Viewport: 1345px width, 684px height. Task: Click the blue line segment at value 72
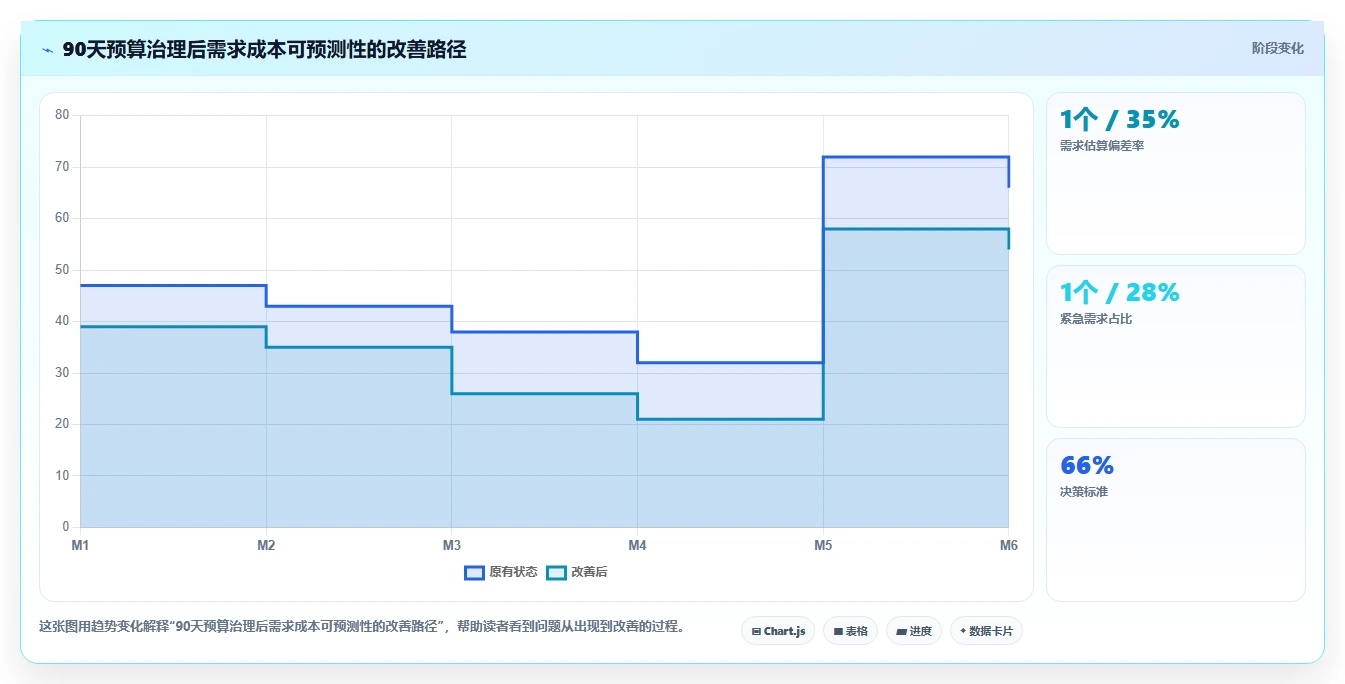916,157
